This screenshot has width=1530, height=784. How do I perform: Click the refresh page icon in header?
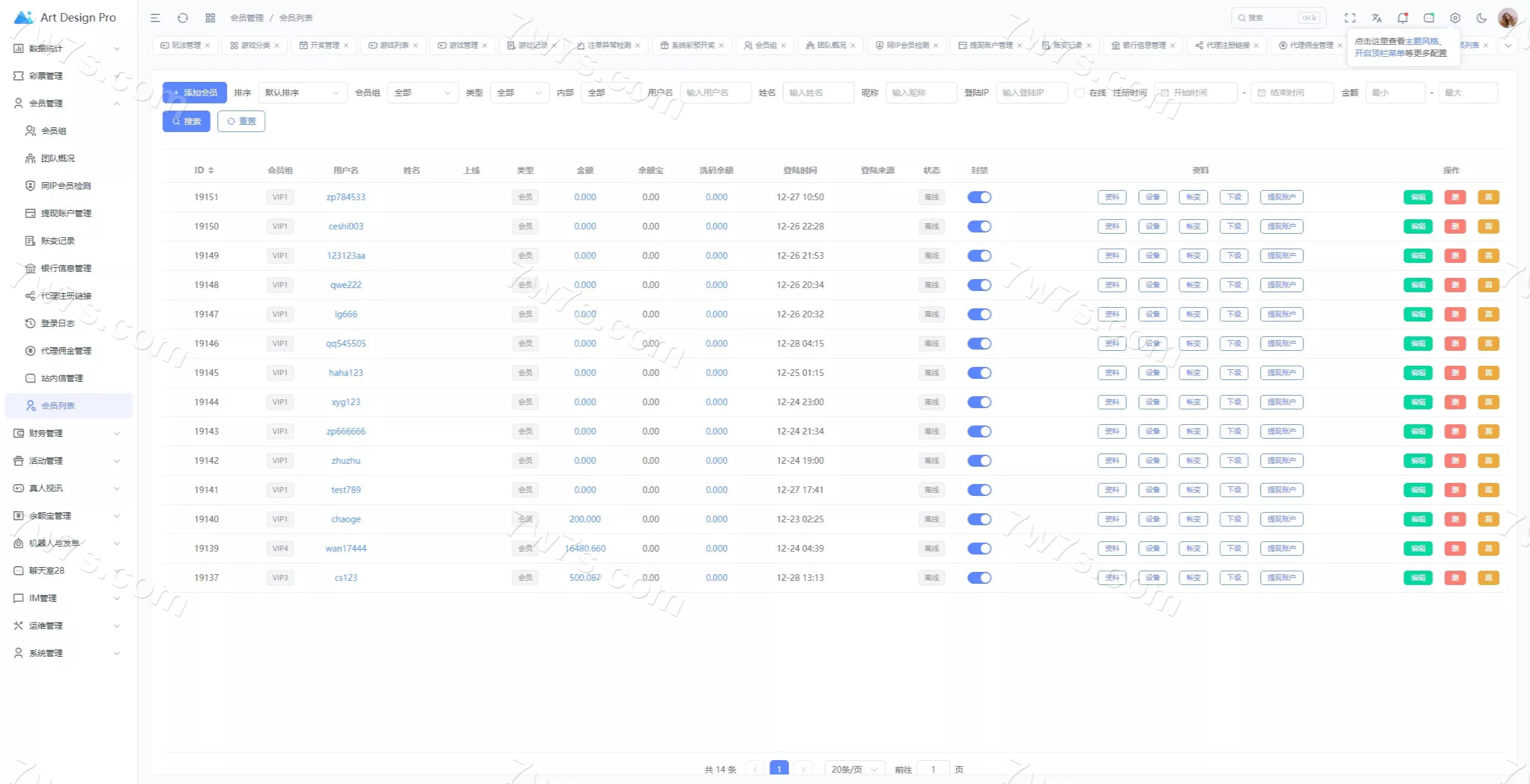coord(183,18)
